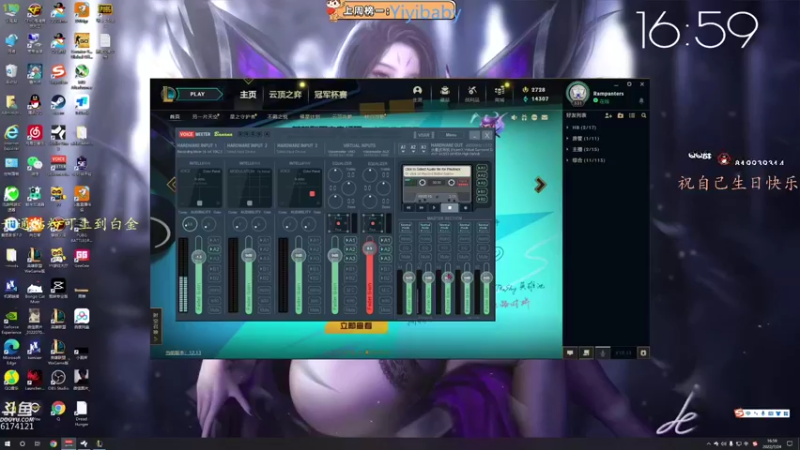The height and width of the screenshot is (450, 800).
Task: Click microphone icon at friends panel bottom
Action: click(x=603, y=353)
